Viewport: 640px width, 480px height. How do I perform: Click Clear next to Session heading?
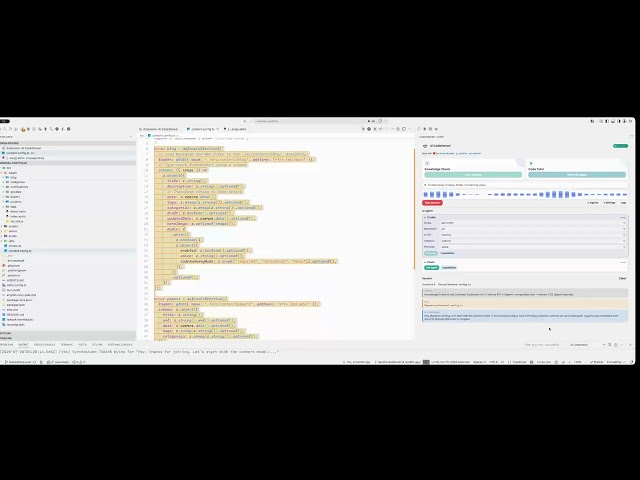622,279
